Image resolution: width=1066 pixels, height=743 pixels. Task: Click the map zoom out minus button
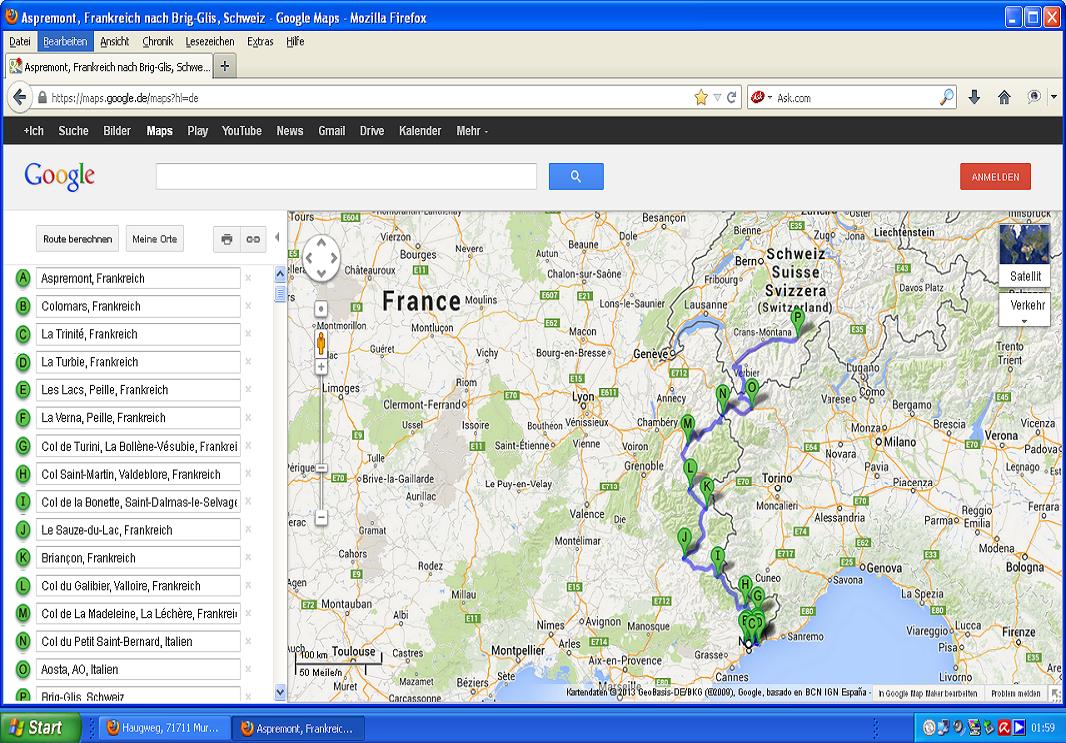click(x=321, y=517)
